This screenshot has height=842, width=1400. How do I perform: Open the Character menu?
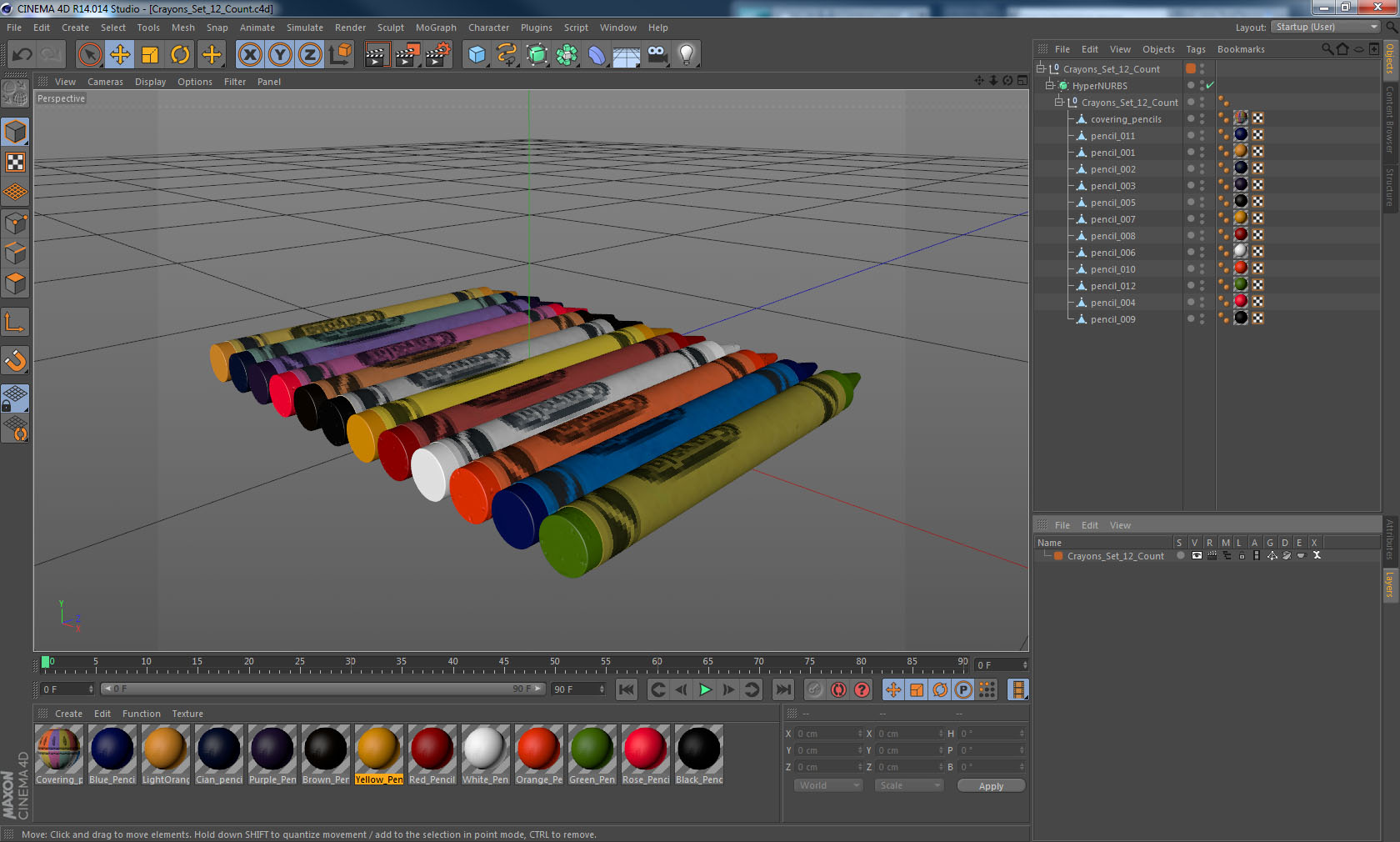coord(488,28)
